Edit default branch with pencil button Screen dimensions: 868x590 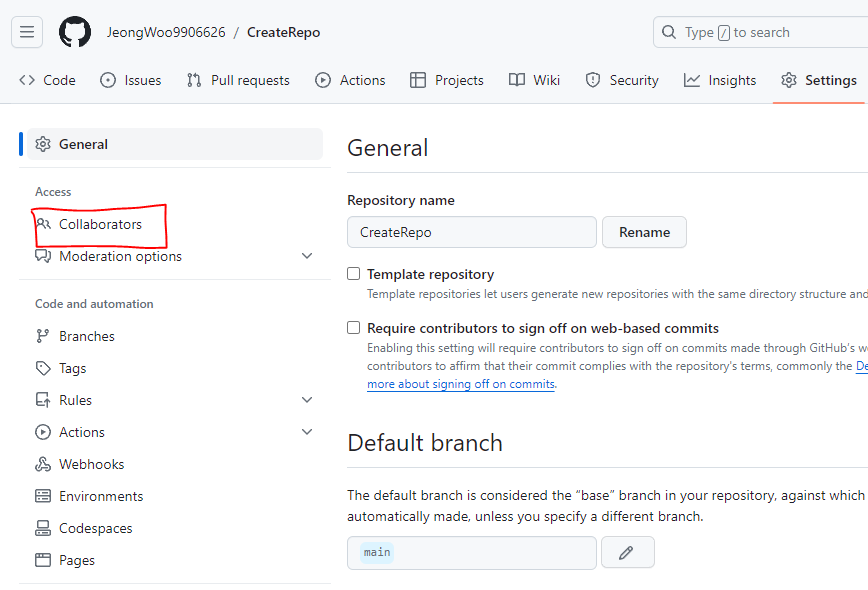[628, 552]
